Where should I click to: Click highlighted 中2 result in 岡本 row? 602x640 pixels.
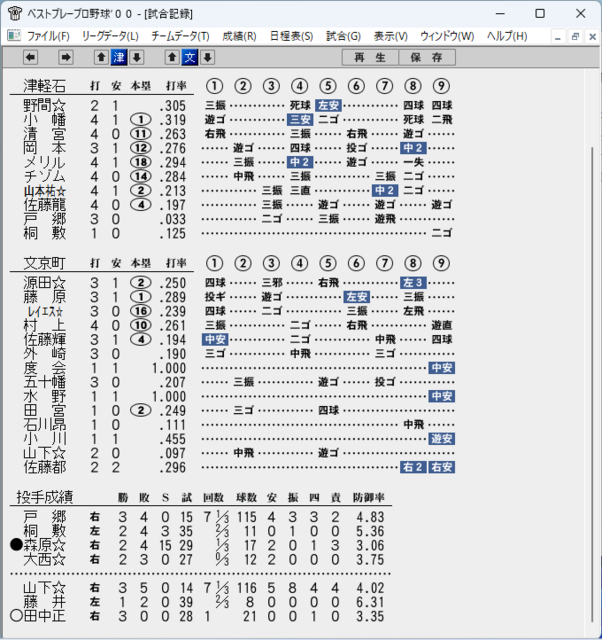[413, 148]
